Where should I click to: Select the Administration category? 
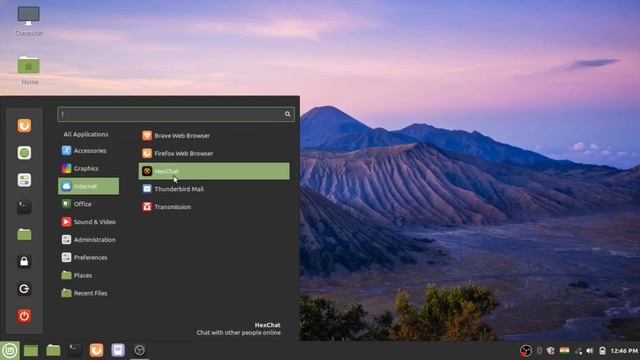coord(89,240)
